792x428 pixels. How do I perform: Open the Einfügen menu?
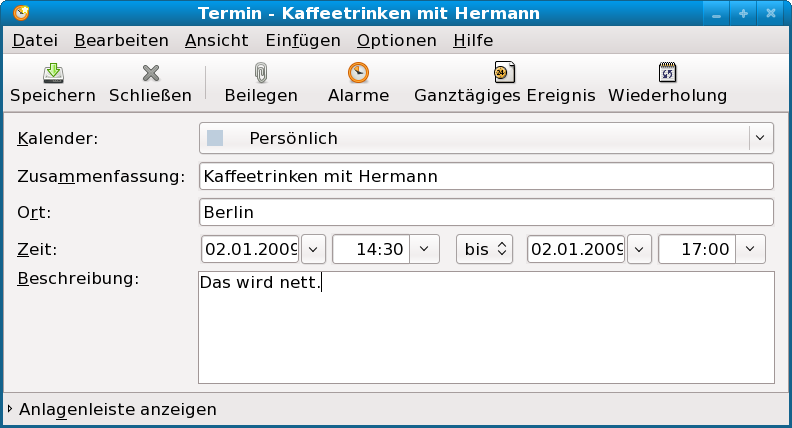tap(303, 40)
